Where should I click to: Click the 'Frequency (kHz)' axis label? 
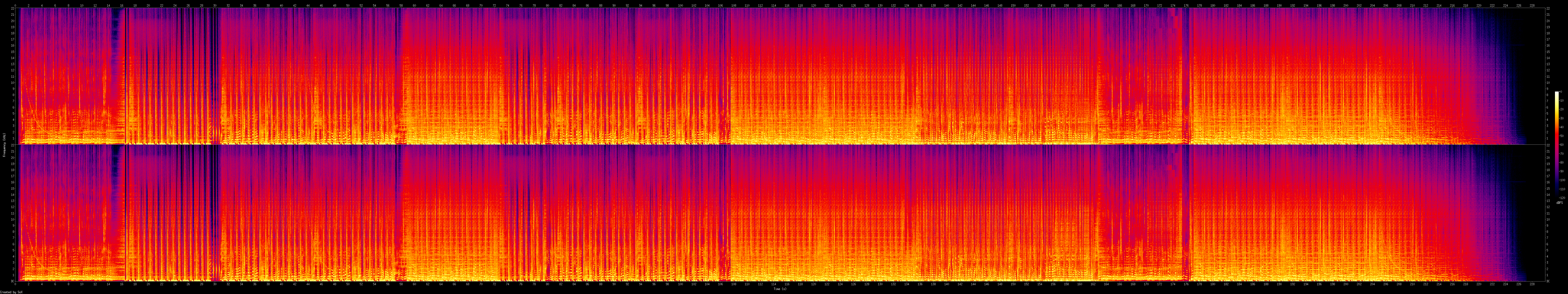tap(4, 145)
